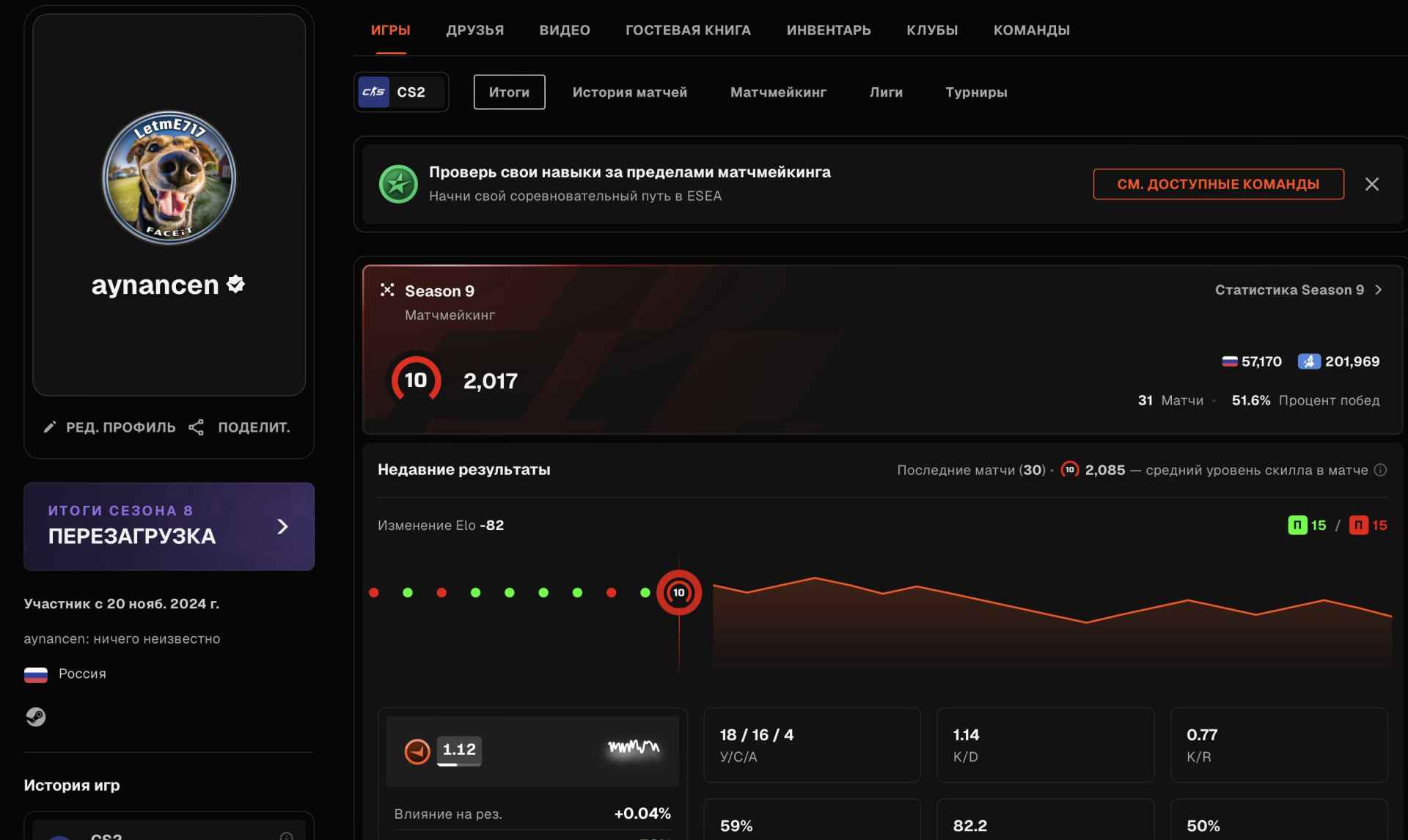This screenshot has width=1408, height=840.
Task: Click the first red match result dot
Action: [x=374, y=592]
